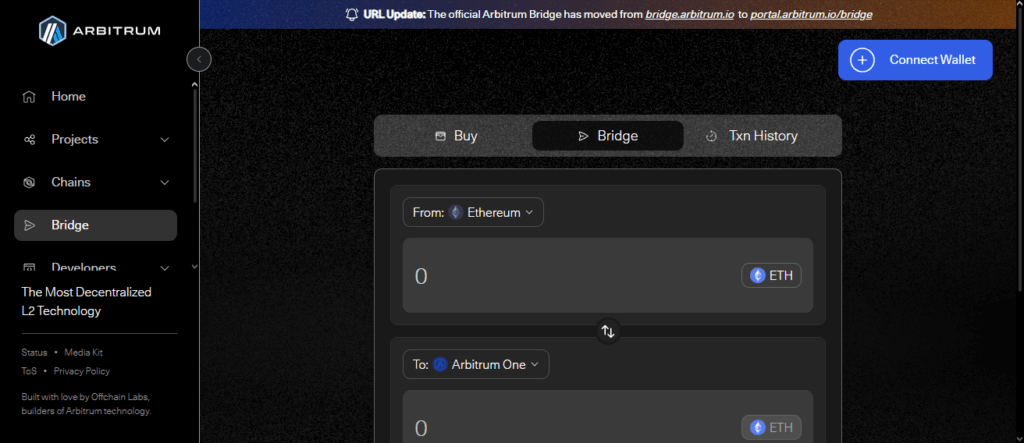Viewport: 1024px width, 443px height.
Task: Click the Chains icon in sidebar
Action: pos(30,183)
